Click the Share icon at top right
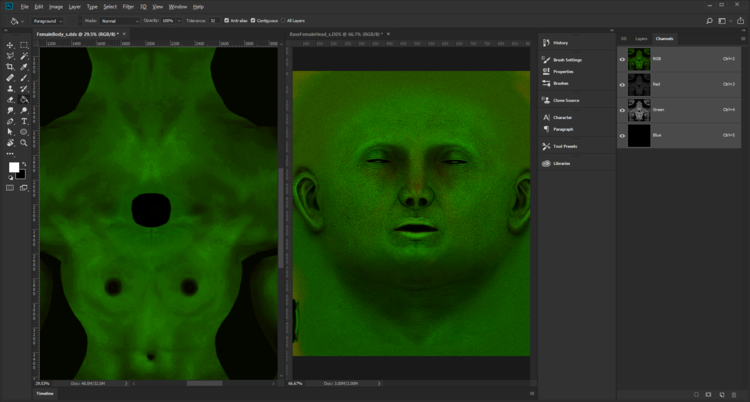 [740, 21]
